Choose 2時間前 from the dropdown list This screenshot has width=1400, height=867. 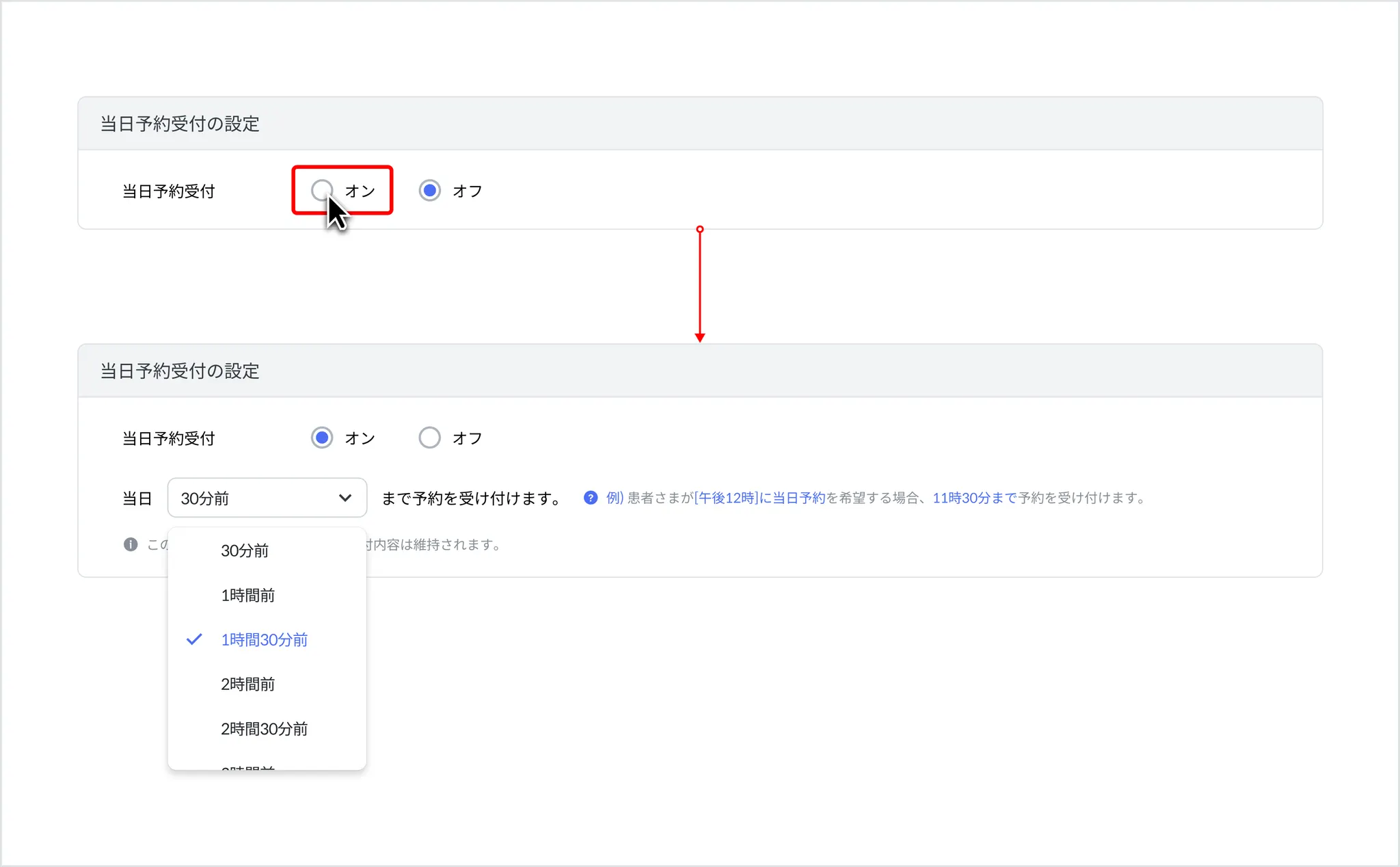247,684
